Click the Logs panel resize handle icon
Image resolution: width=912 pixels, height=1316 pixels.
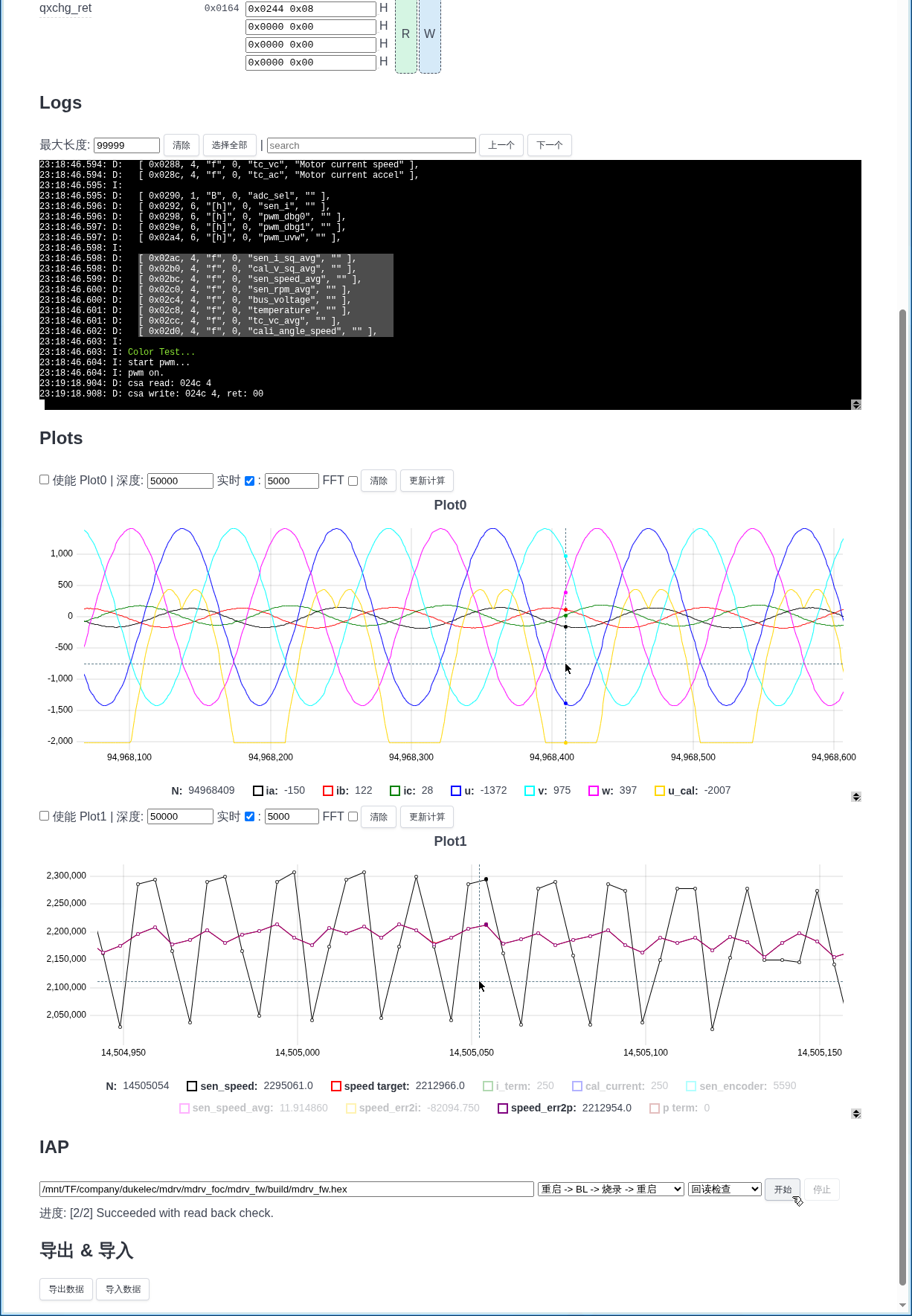click(856, 405)
